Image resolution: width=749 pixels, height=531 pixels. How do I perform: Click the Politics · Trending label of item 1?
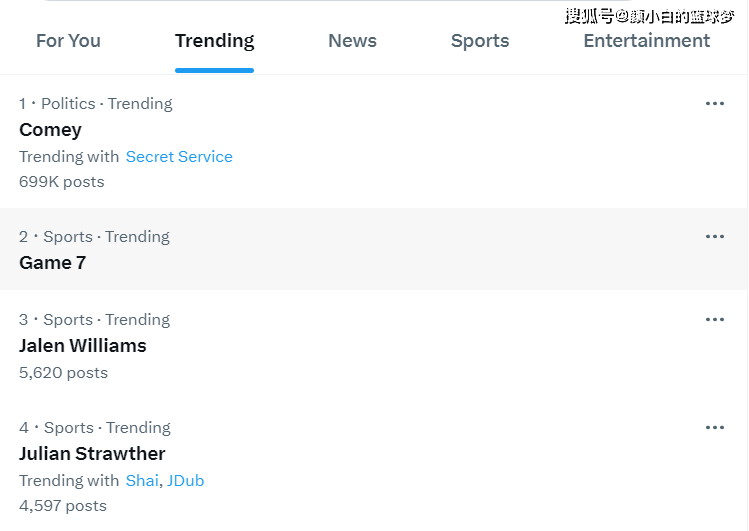pyautogui.click(x=107, y=104)
